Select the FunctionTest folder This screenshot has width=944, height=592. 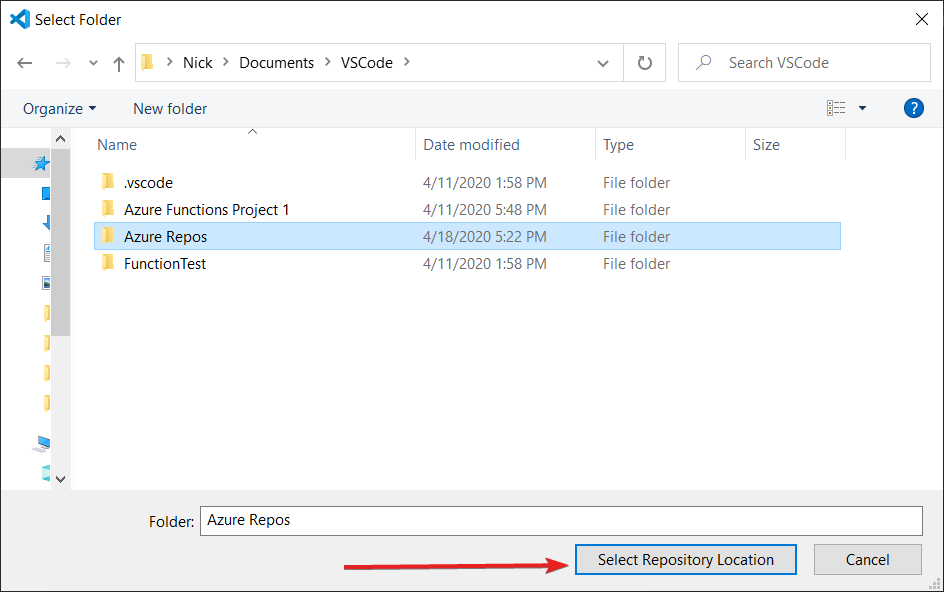click(x=165, y=264)
